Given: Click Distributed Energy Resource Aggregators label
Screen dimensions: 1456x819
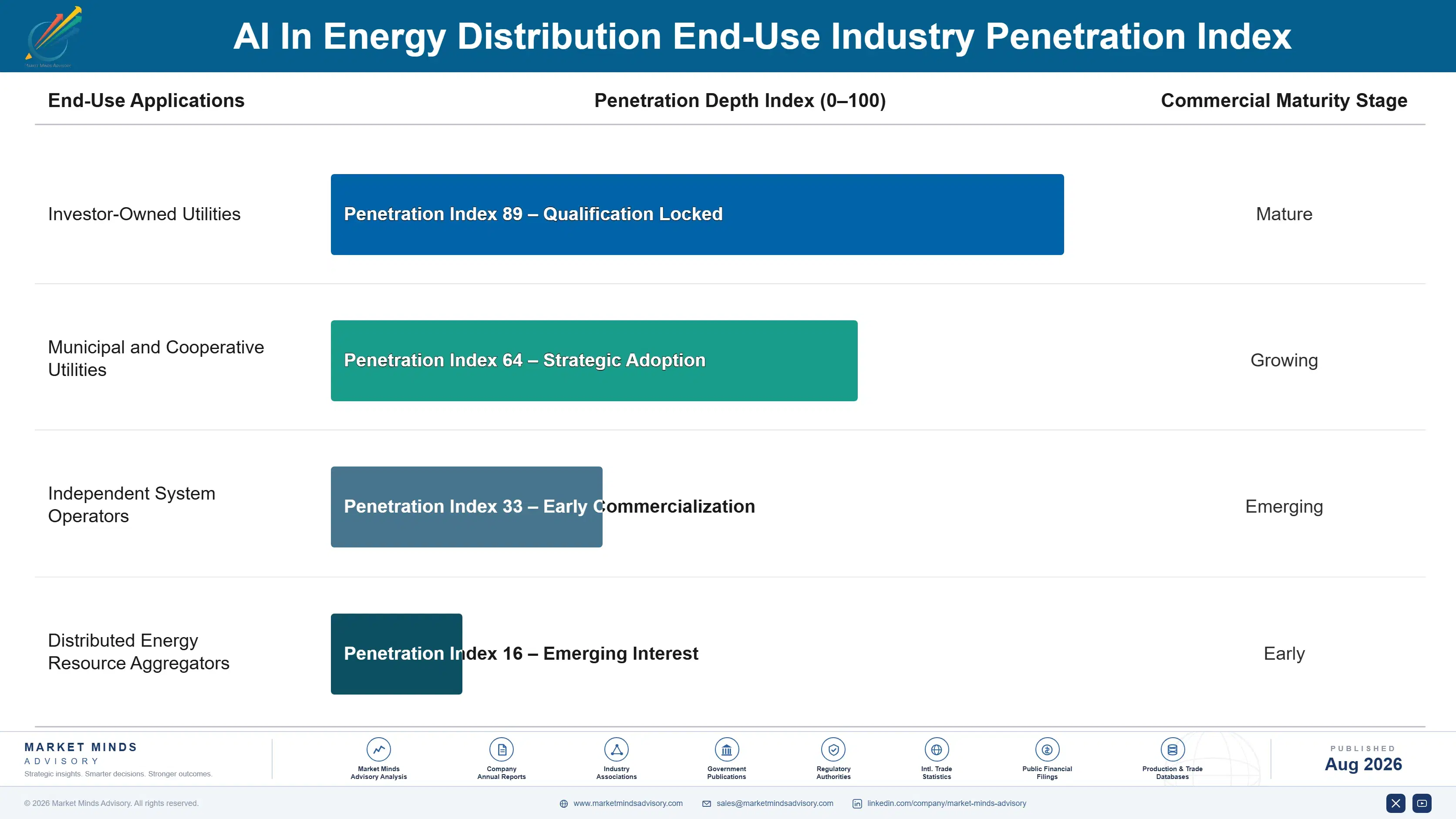Looking at the screenshot, I should 138,651.
